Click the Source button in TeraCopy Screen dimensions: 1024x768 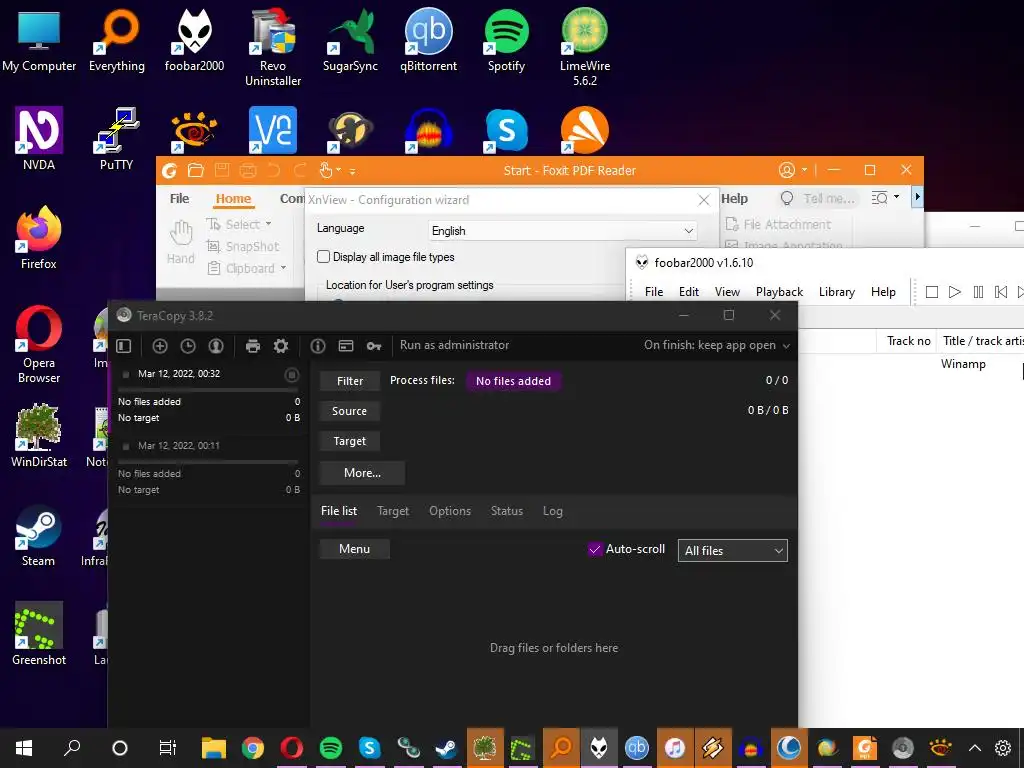(350, 411)
